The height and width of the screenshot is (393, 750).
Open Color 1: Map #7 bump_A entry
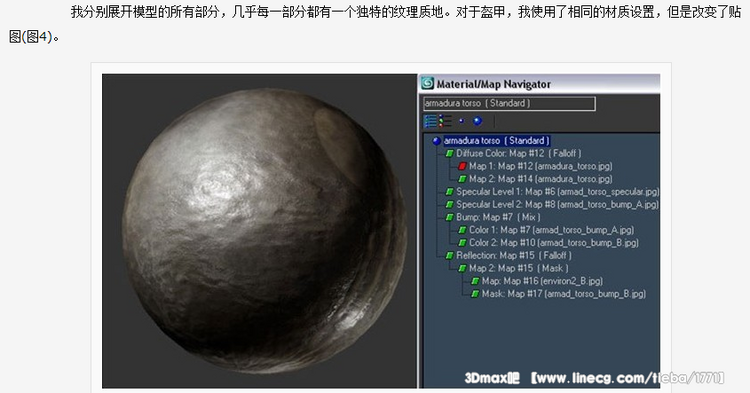click(x=551, y=230)
